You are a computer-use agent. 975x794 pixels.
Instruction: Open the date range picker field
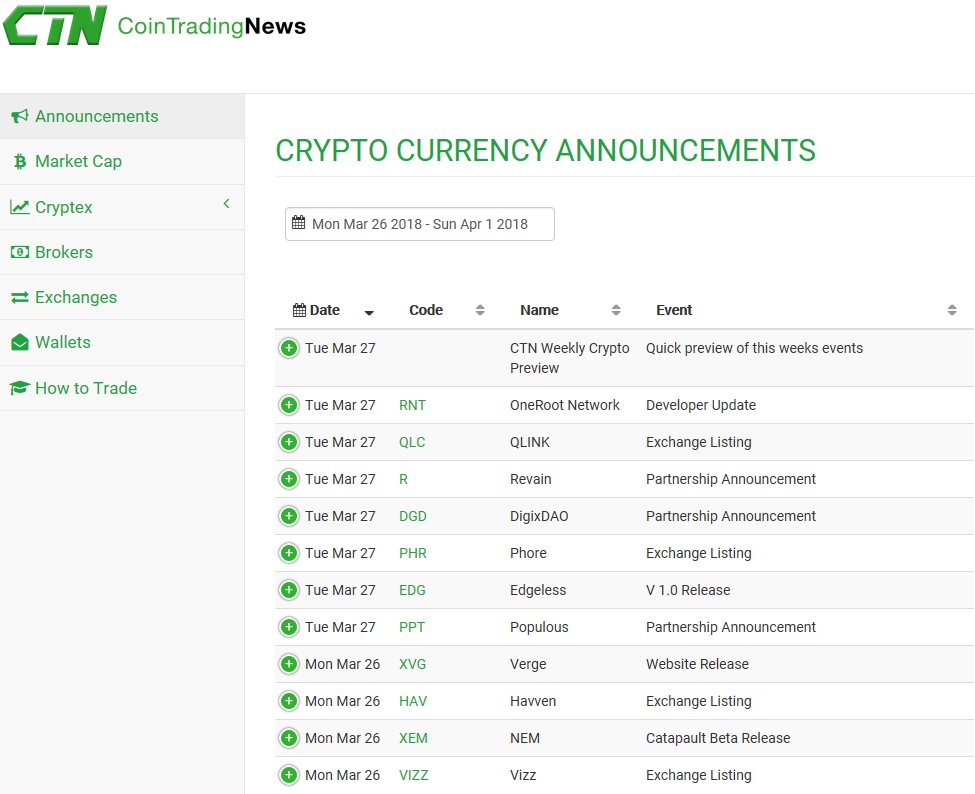(x=420, y=224)
